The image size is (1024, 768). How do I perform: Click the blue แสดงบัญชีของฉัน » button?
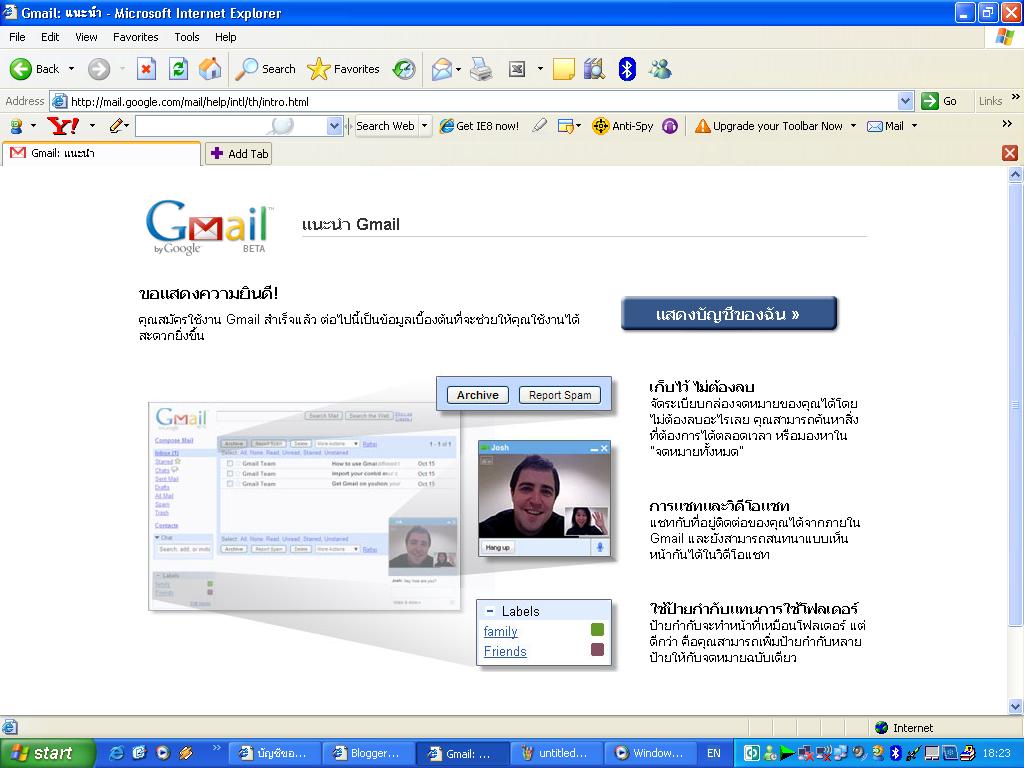(x=728, y=314)
